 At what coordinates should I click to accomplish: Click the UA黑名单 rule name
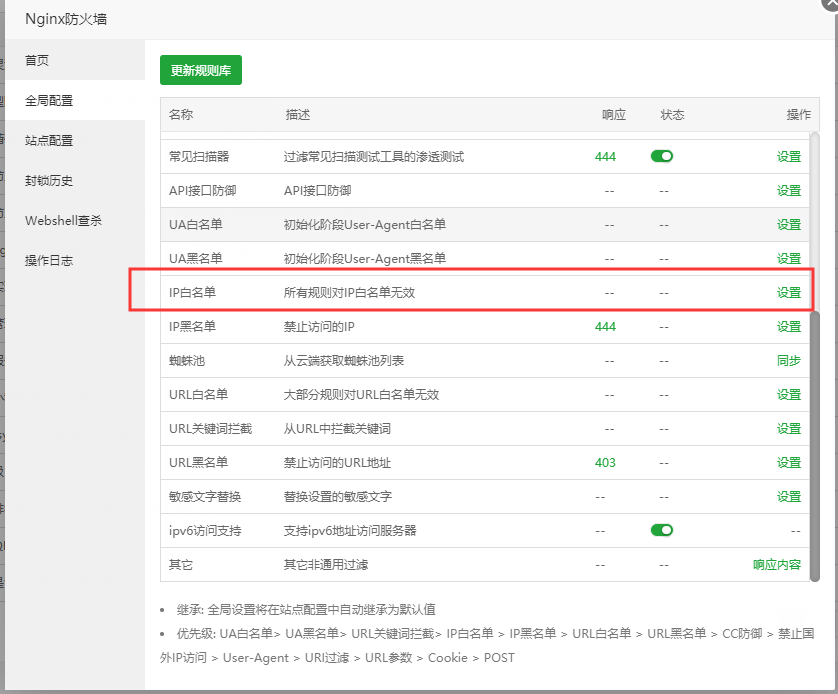pyautogui.click(x=196, y=259)
